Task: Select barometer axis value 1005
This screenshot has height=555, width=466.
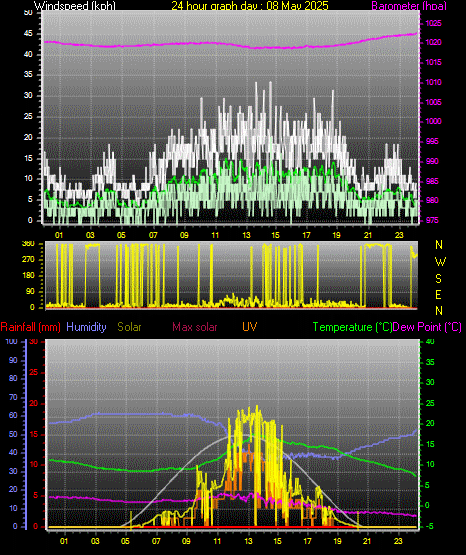Action: (x=433, y=102)
